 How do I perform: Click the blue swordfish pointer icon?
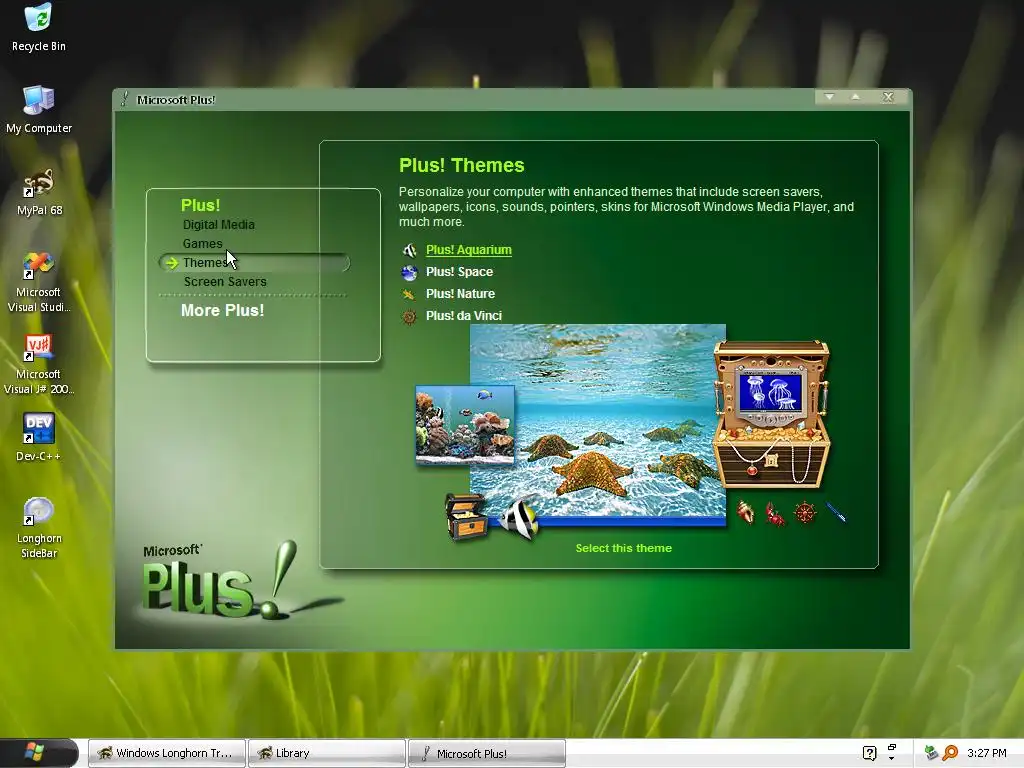836,512
